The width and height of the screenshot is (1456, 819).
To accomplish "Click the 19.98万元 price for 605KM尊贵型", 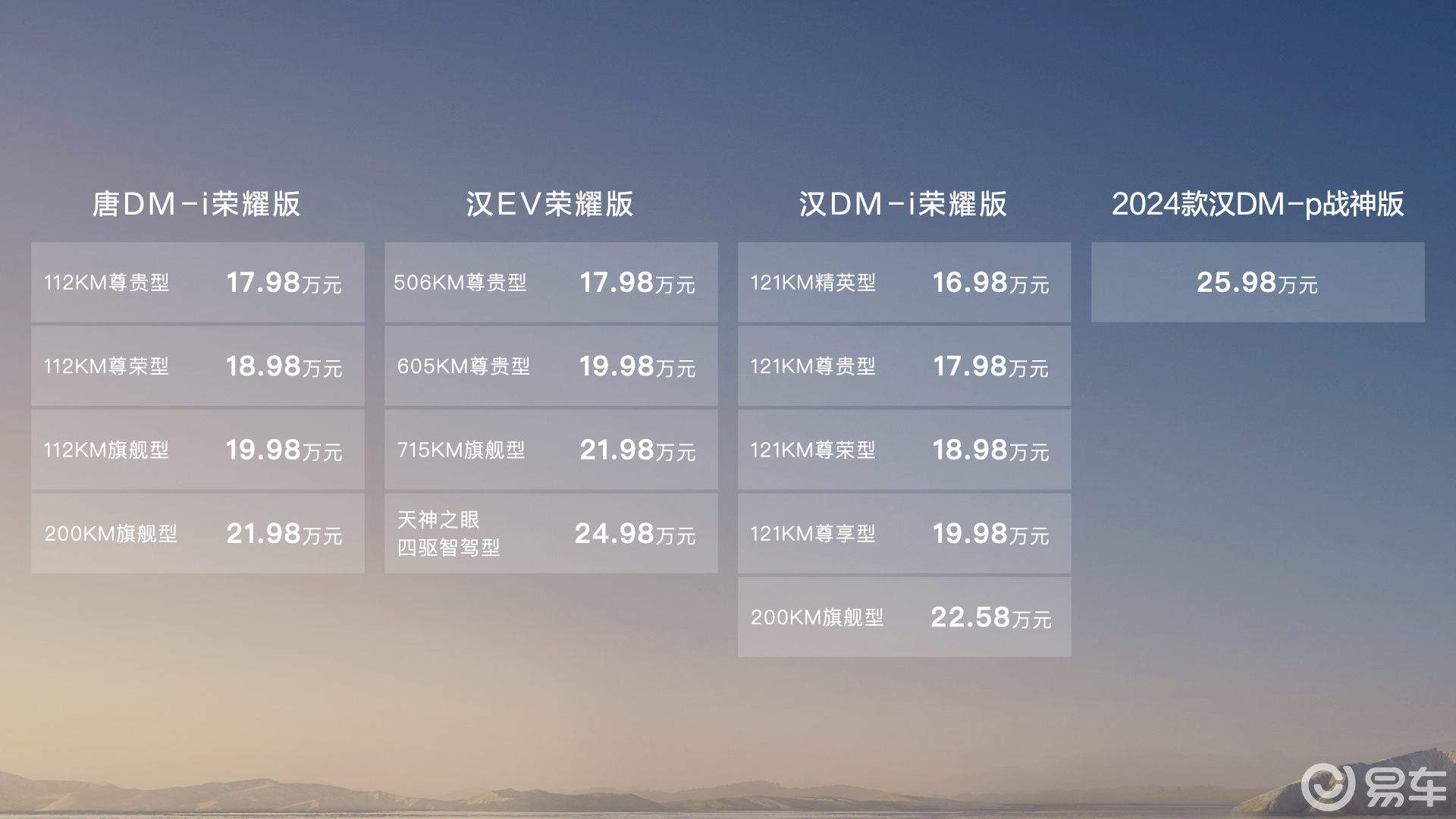I will 638,366.
